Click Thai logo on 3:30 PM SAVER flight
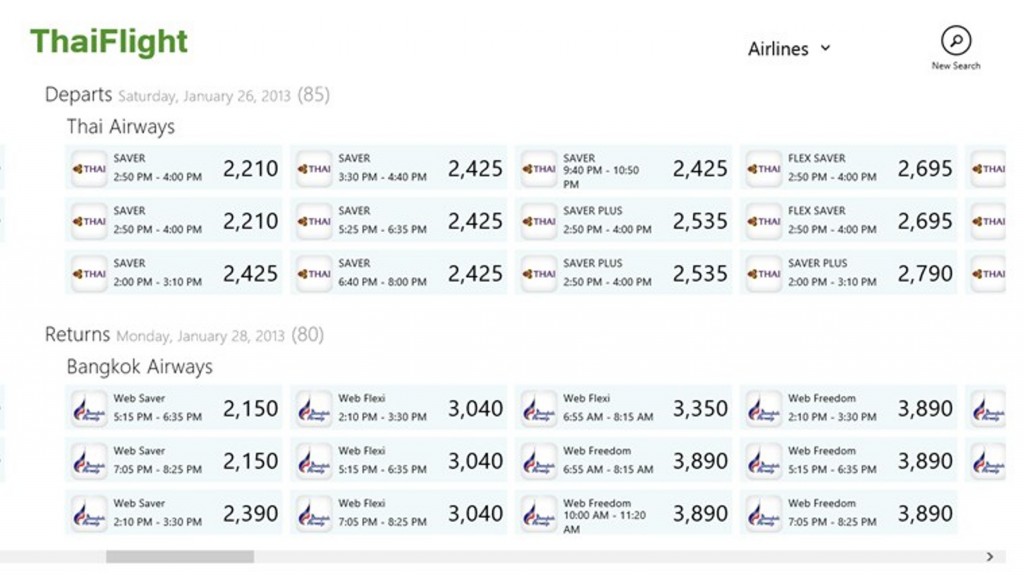1024x576 pixels. (315, 169)
